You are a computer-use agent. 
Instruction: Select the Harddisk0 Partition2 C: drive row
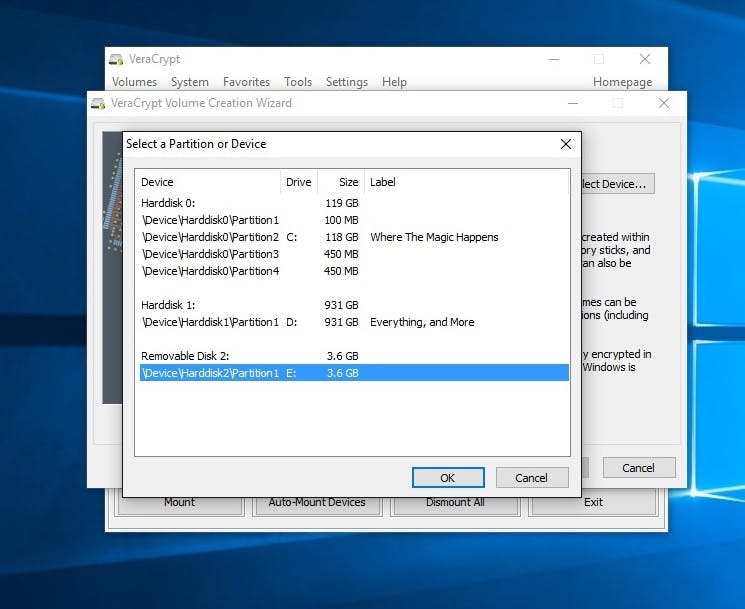click(x=210, y=237)
